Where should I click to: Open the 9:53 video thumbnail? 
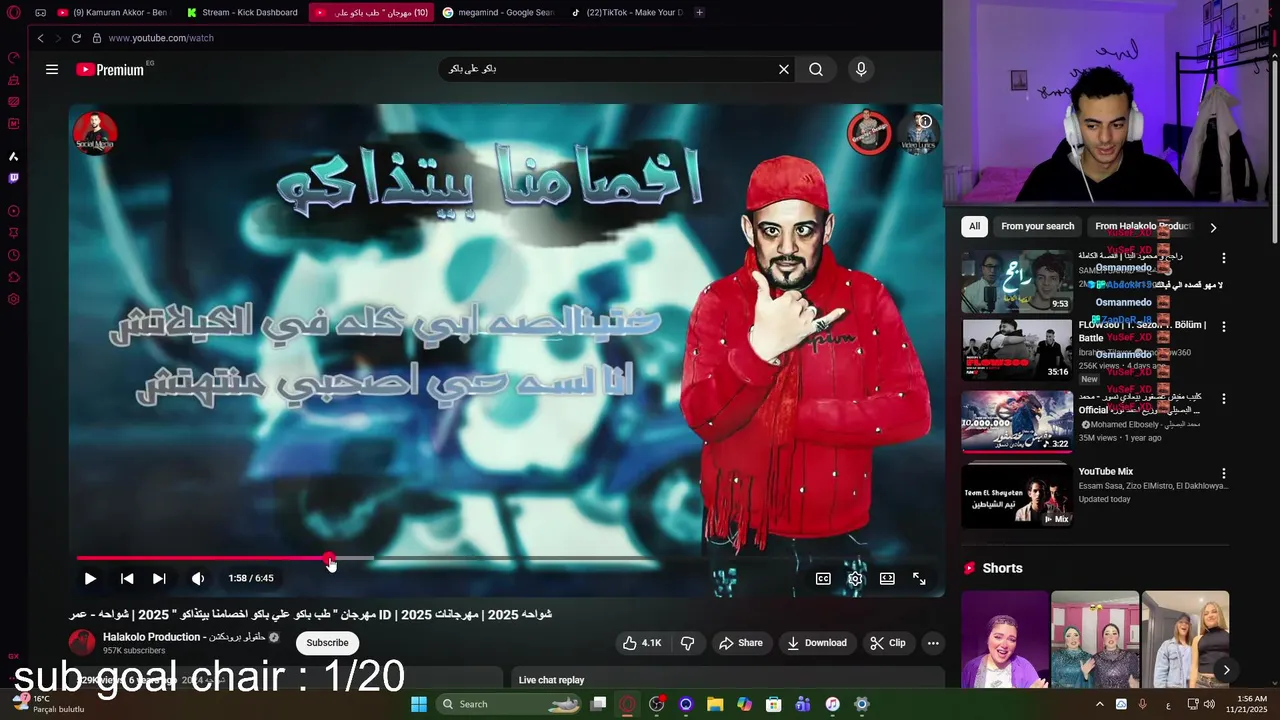click(1017, 281)
